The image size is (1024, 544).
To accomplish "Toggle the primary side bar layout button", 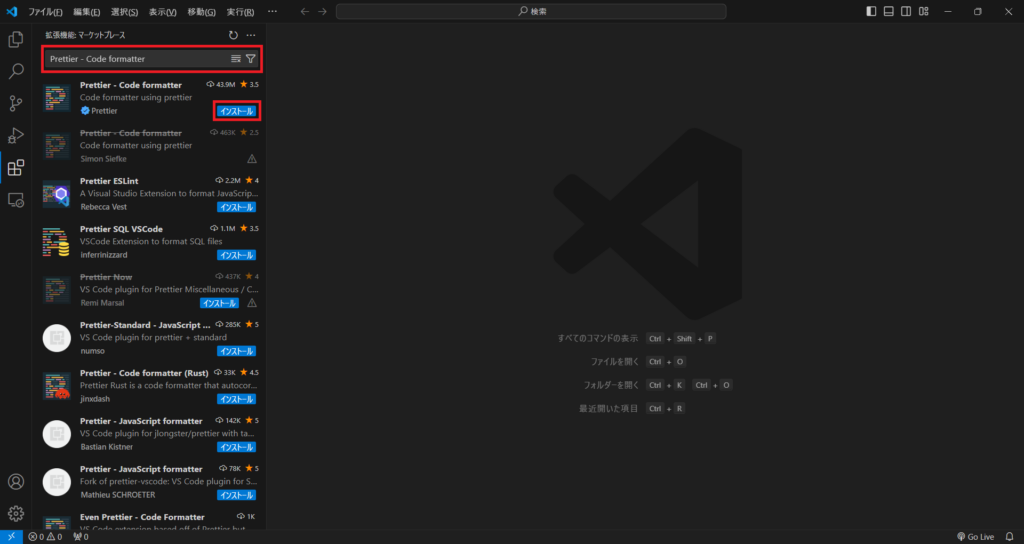I will (871, 11).
